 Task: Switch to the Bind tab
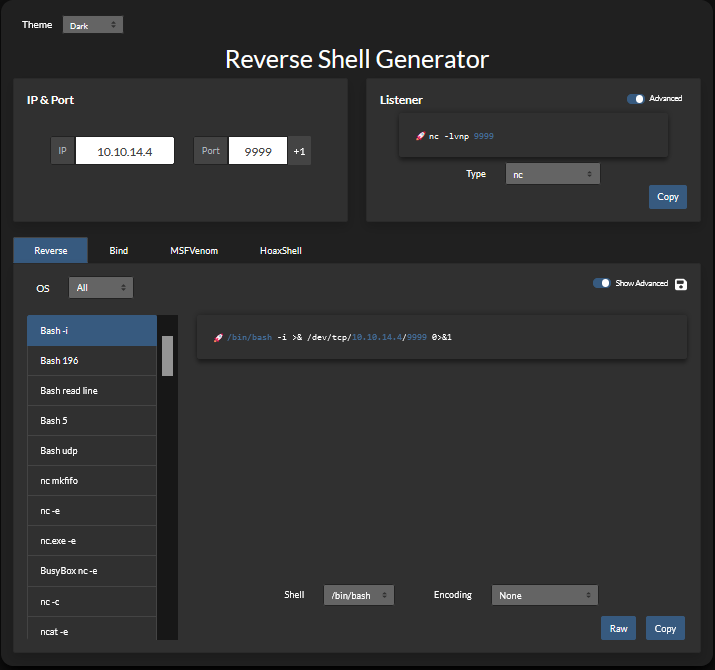(119, 250)
